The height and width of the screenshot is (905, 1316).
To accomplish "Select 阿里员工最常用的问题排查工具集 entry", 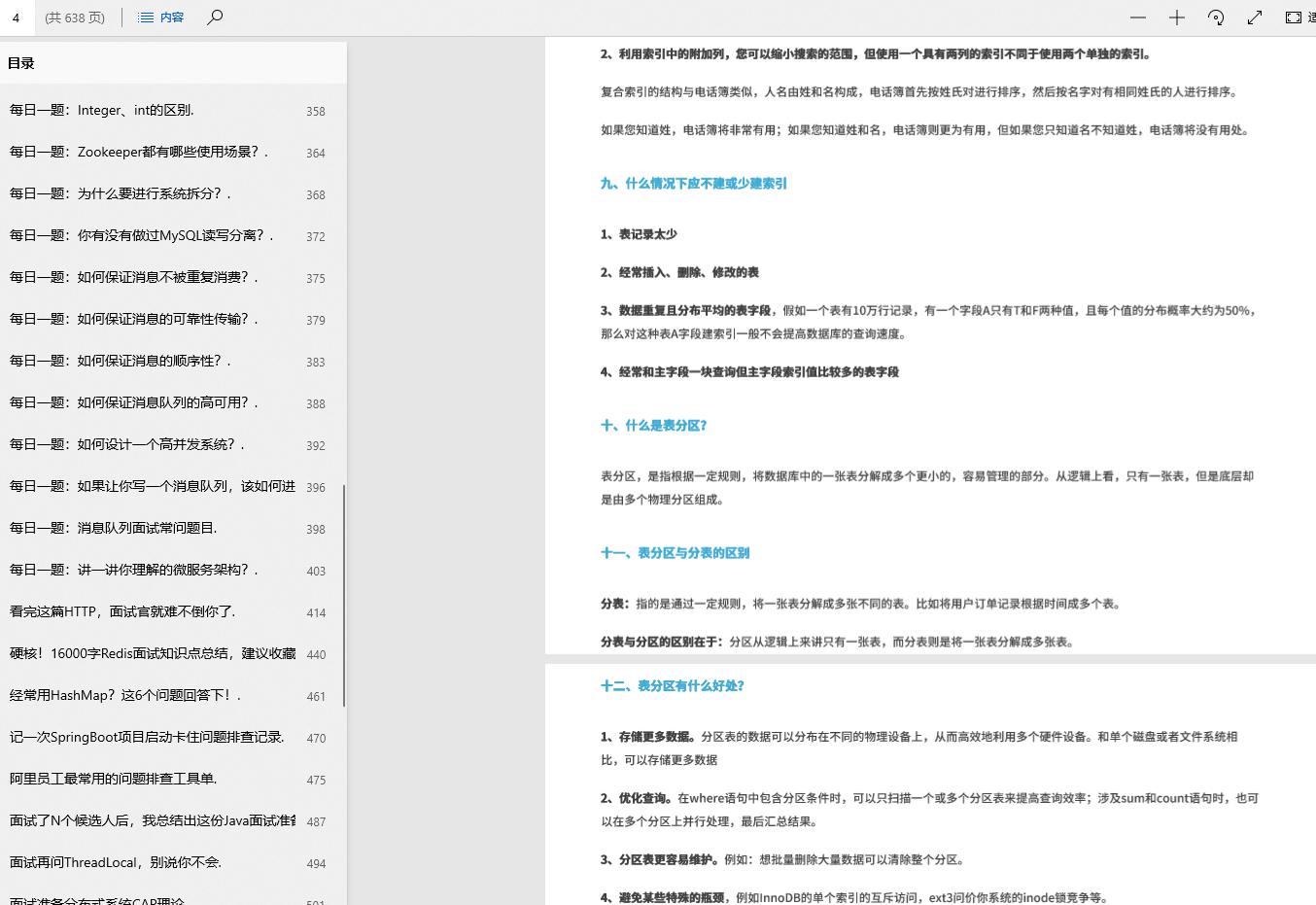I will [x=122, y=779].
